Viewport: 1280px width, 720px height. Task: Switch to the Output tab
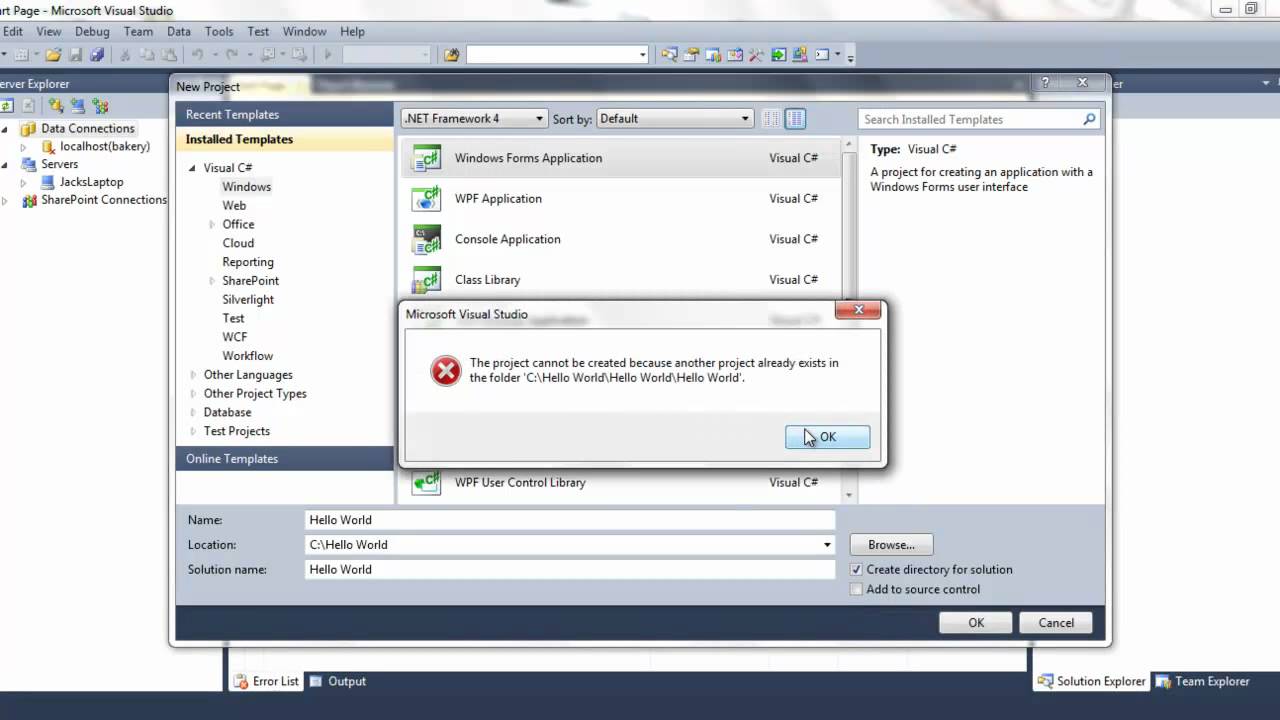(x=338, y=681)
